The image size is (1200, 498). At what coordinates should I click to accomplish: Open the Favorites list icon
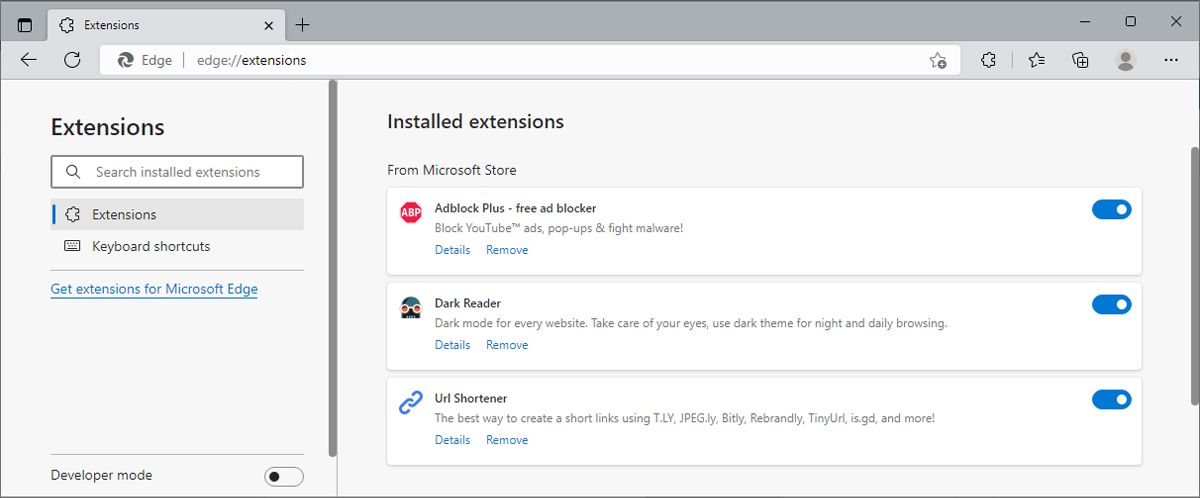[x=1036, y=60]
